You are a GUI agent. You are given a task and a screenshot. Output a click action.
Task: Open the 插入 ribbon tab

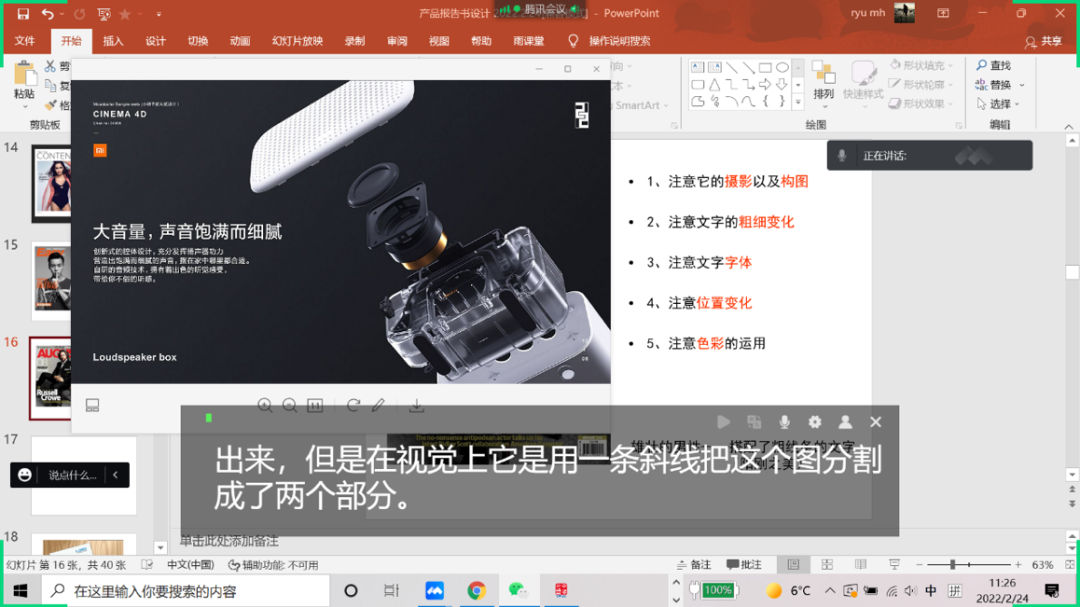click(113, 41)
